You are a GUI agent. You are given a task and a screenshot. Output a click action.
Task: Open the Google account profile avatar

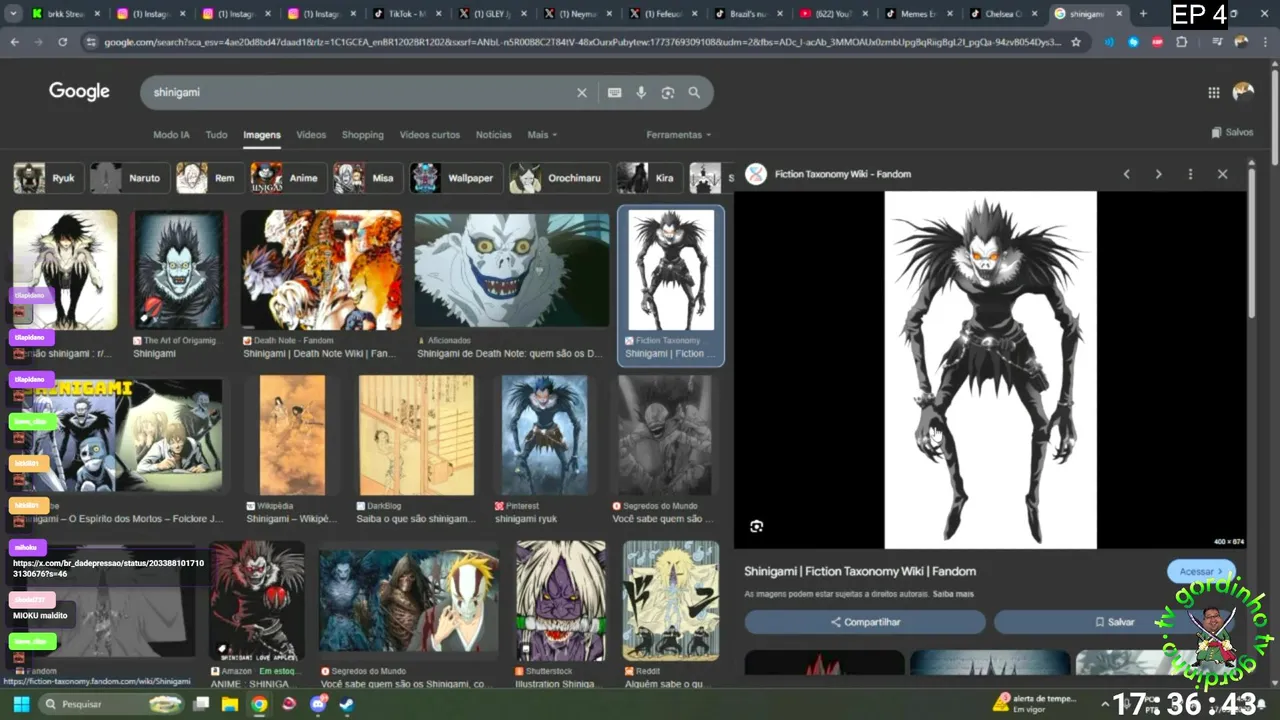coord(1243,92)
